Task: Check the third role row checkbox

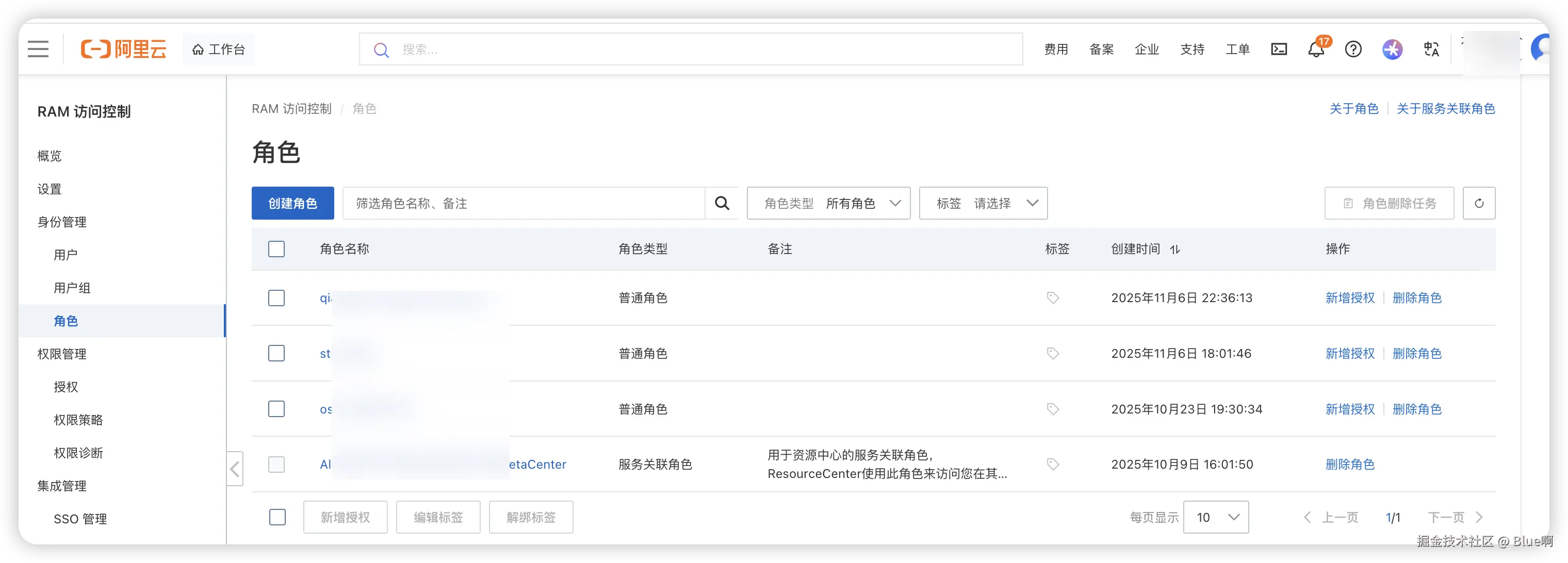Action: (x=276, y=409)
